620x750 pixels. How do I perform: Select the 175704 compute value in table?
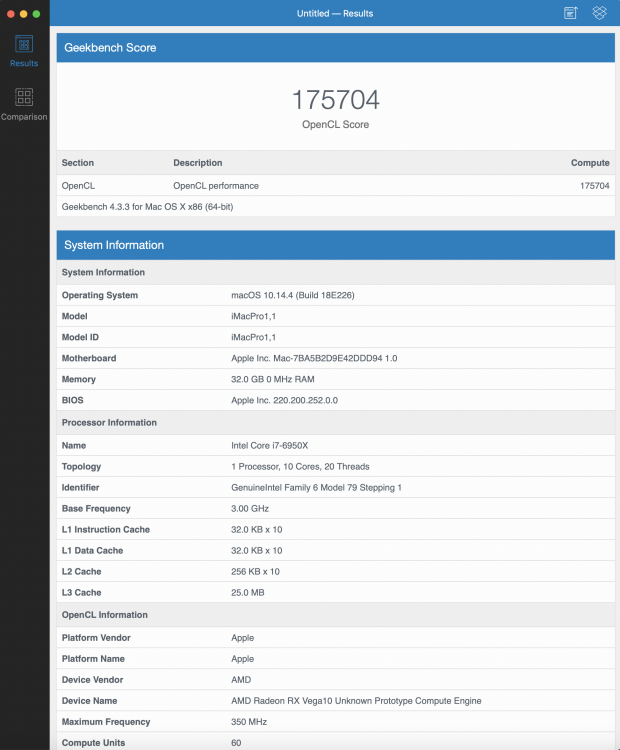[x=595, y=186]
